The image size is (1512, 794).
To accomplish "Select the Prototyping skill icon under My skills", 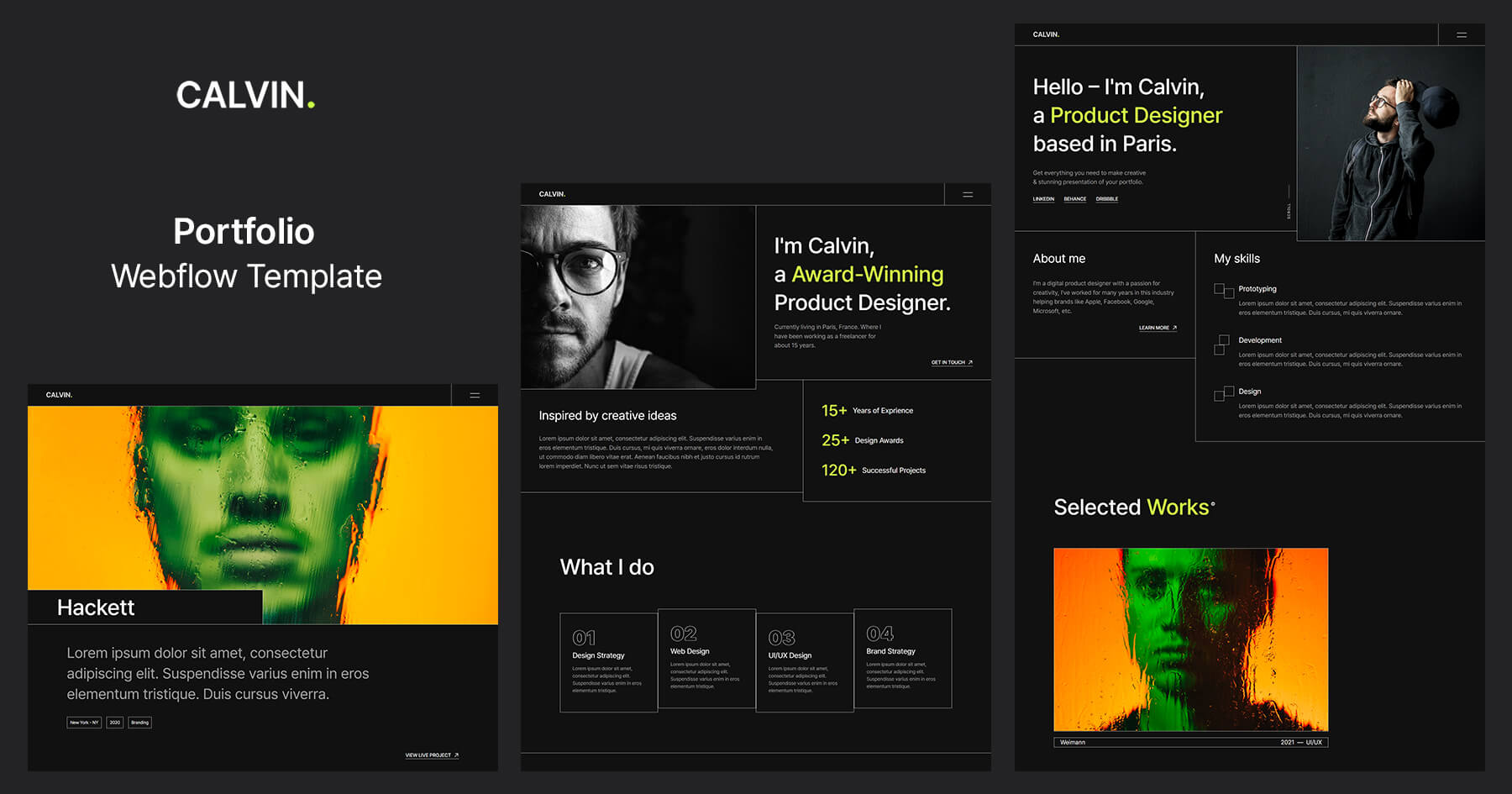I will tap(1222, 289).
